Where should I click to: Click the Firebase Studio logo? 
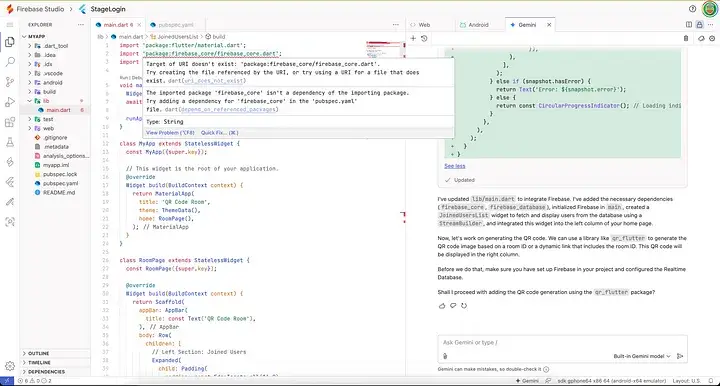tap(10, 9)
